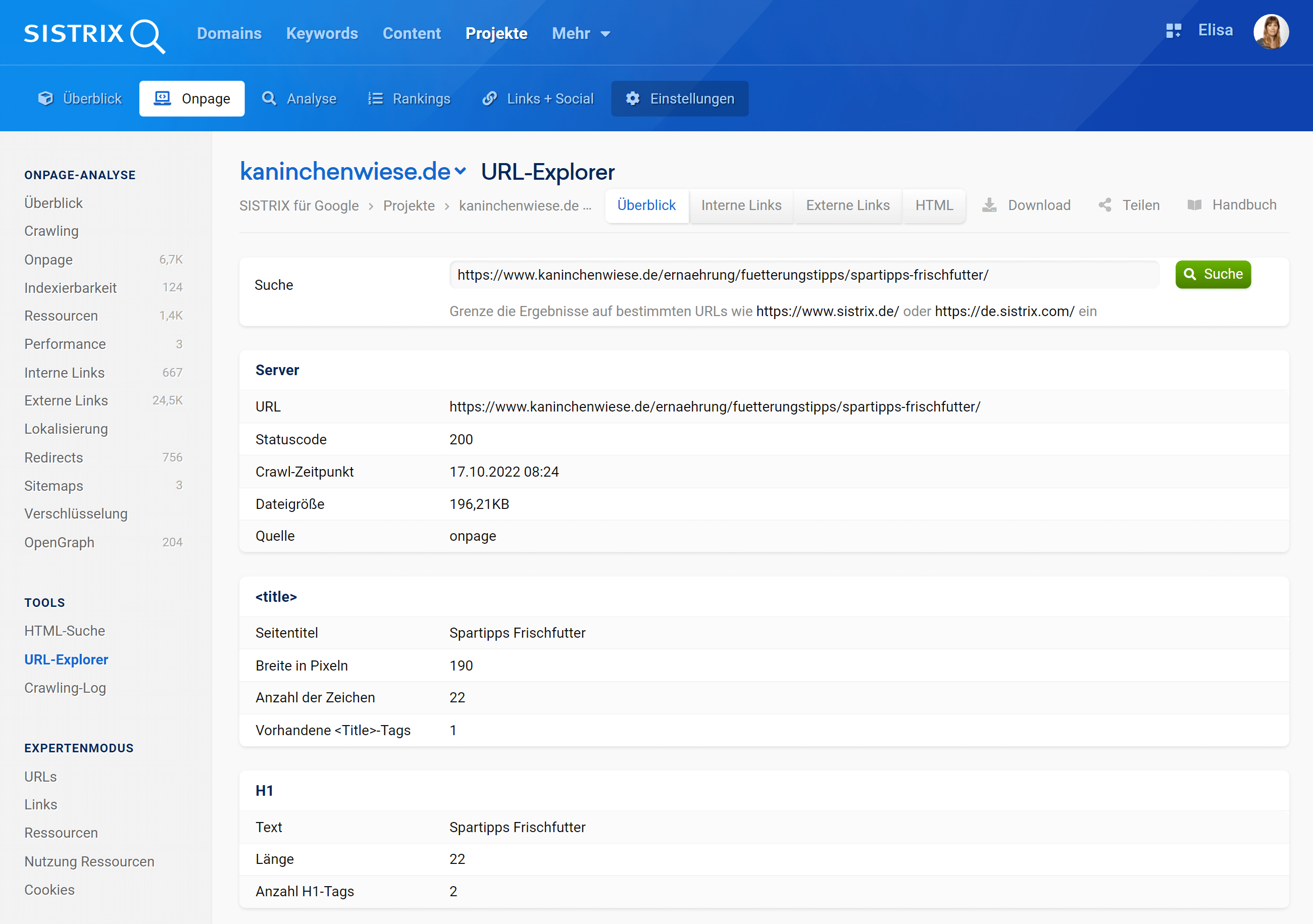Click the Teilen button
The height and width of the screenshot is (924, 1313).
click(x=1129, y=206)
